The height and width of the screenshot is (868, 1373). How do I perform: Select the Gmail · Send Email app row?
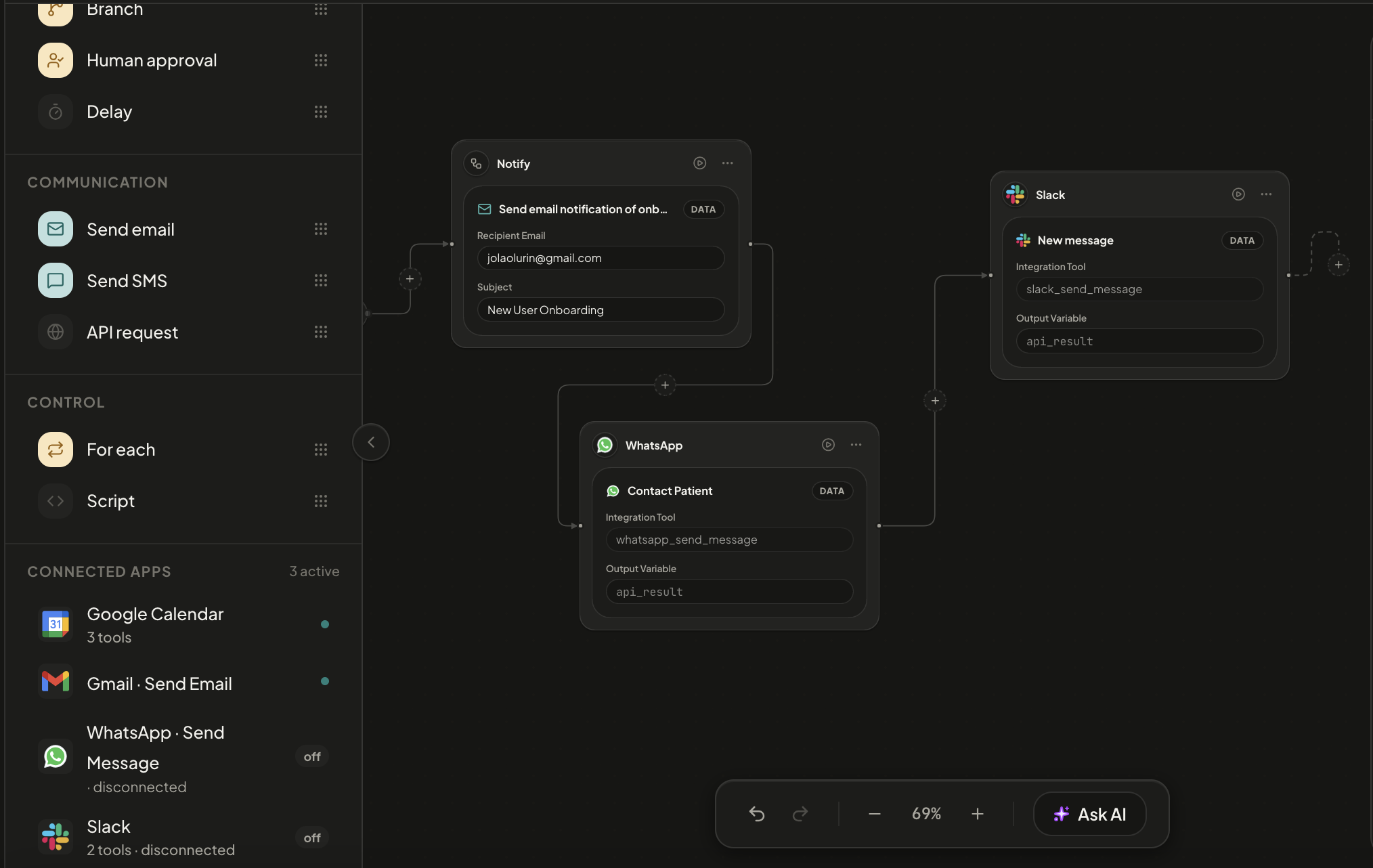[x=183, y=682]
